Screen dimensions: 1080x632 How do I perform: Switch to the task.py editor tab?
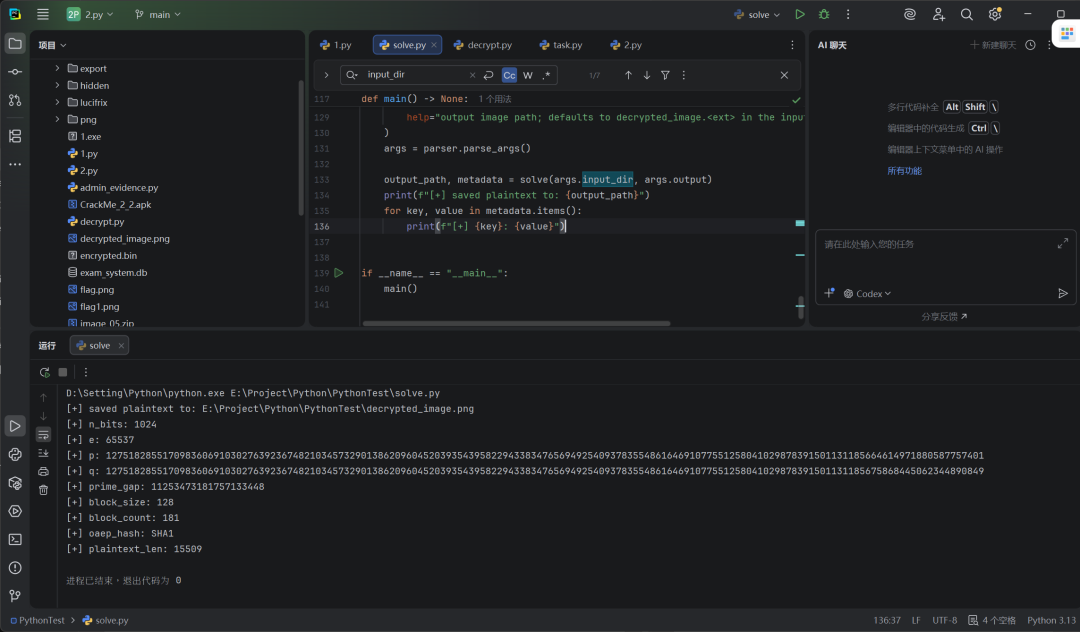pyautogui.click(x=561, y=45)
